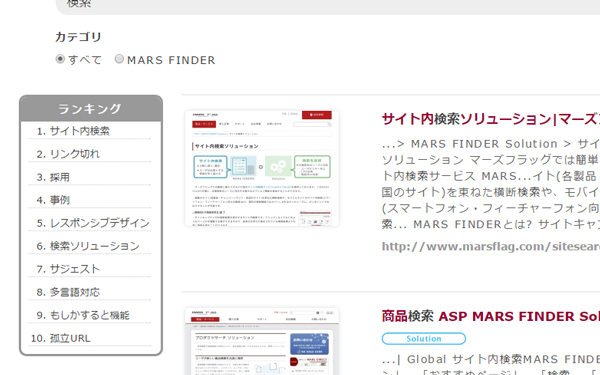Screen dimensions: 600x375
Task: Open ranking item 10 孤立URL
Action: point(70,338)
